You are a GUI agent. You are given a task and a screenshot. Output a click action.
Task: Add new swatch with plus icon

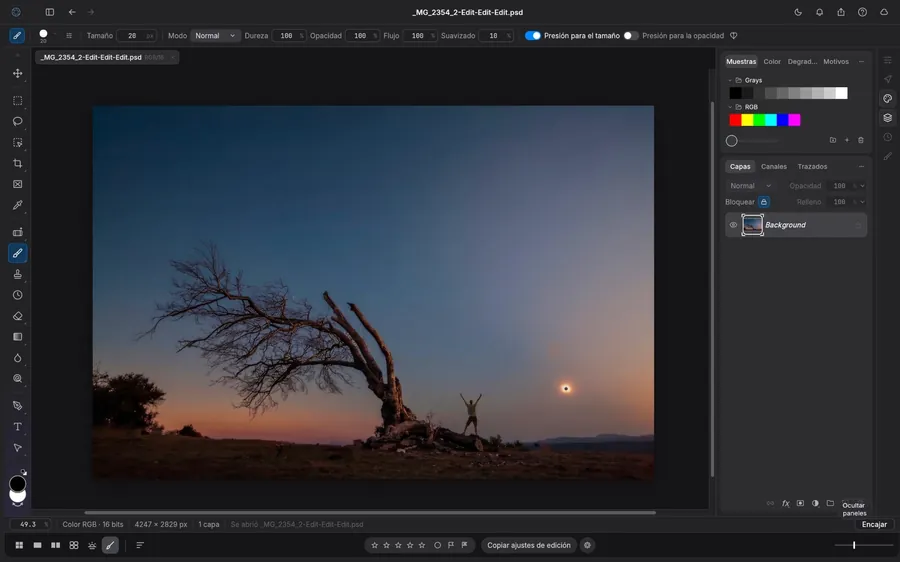click(x=847, y=140)
